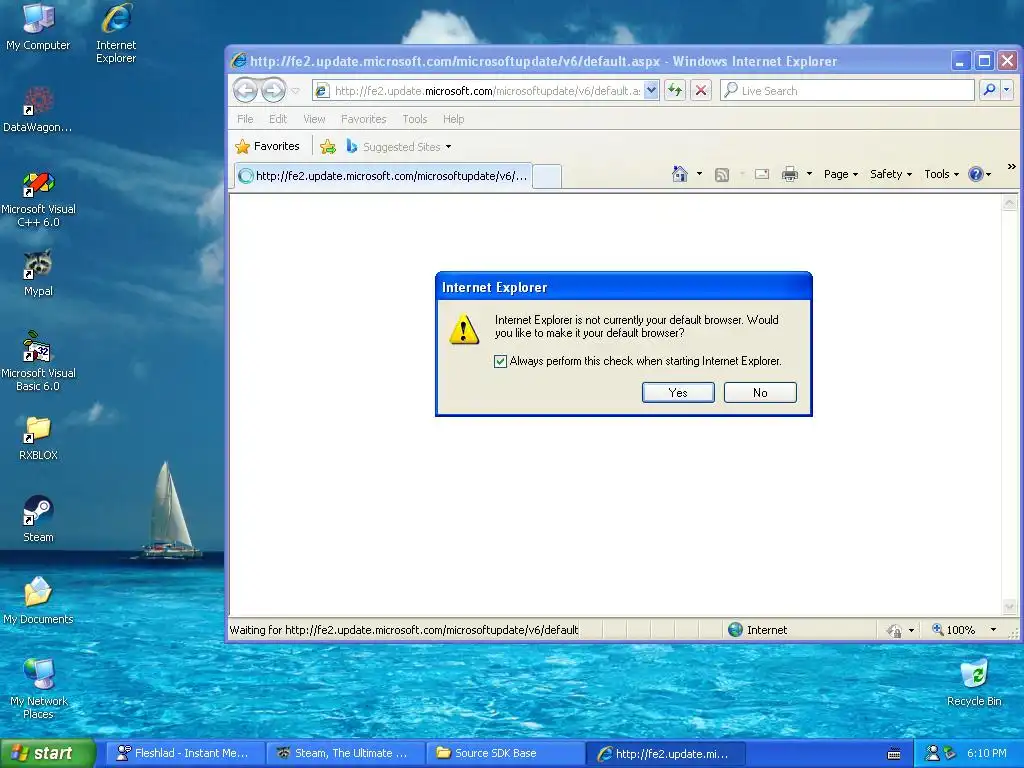Click the My Computer desktop icon
The height and width of the screenshot is (768, 1024).
pos(38,27)
